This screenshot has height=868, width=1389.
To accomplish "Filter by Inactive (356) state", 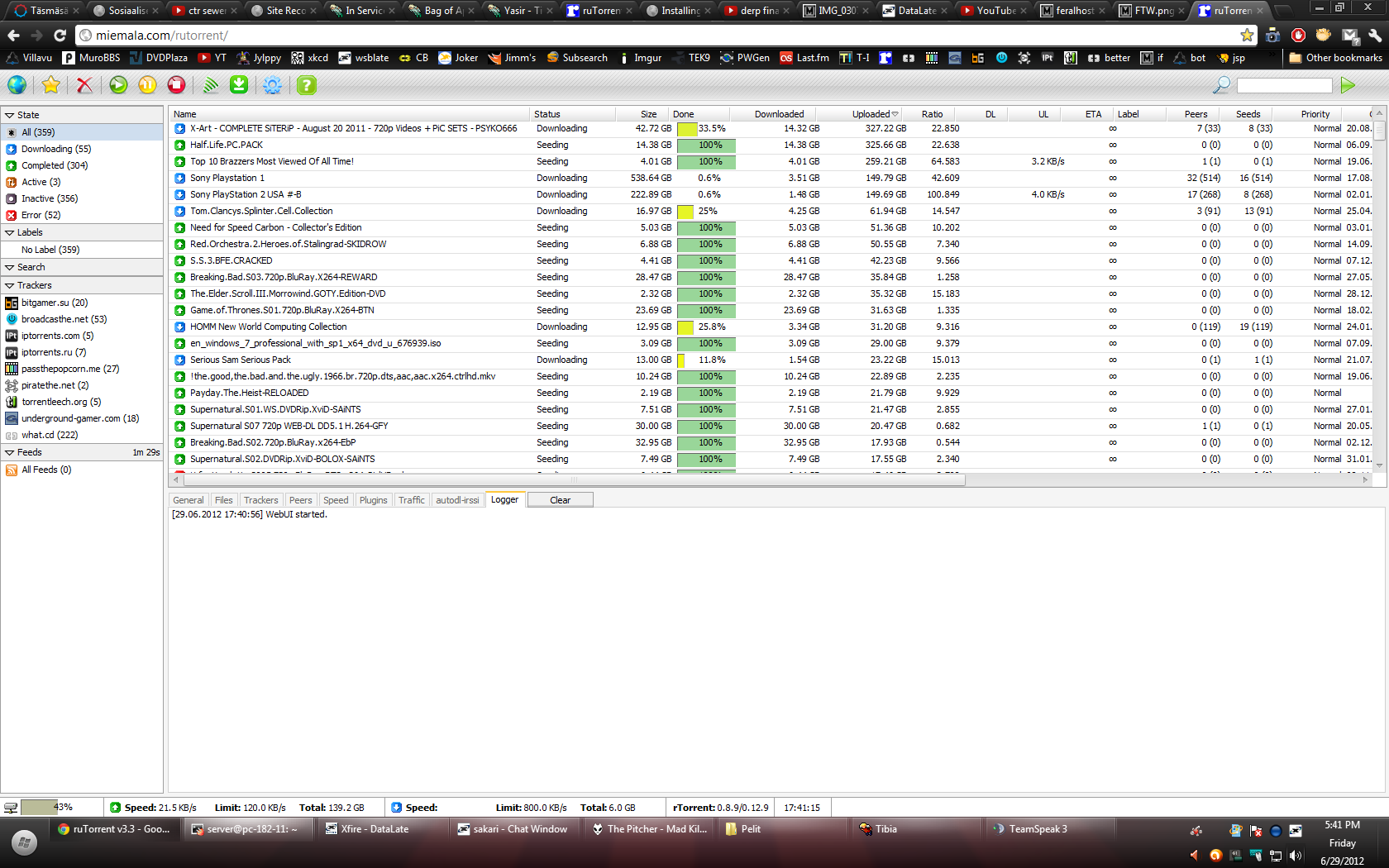I will coord(82,198).
